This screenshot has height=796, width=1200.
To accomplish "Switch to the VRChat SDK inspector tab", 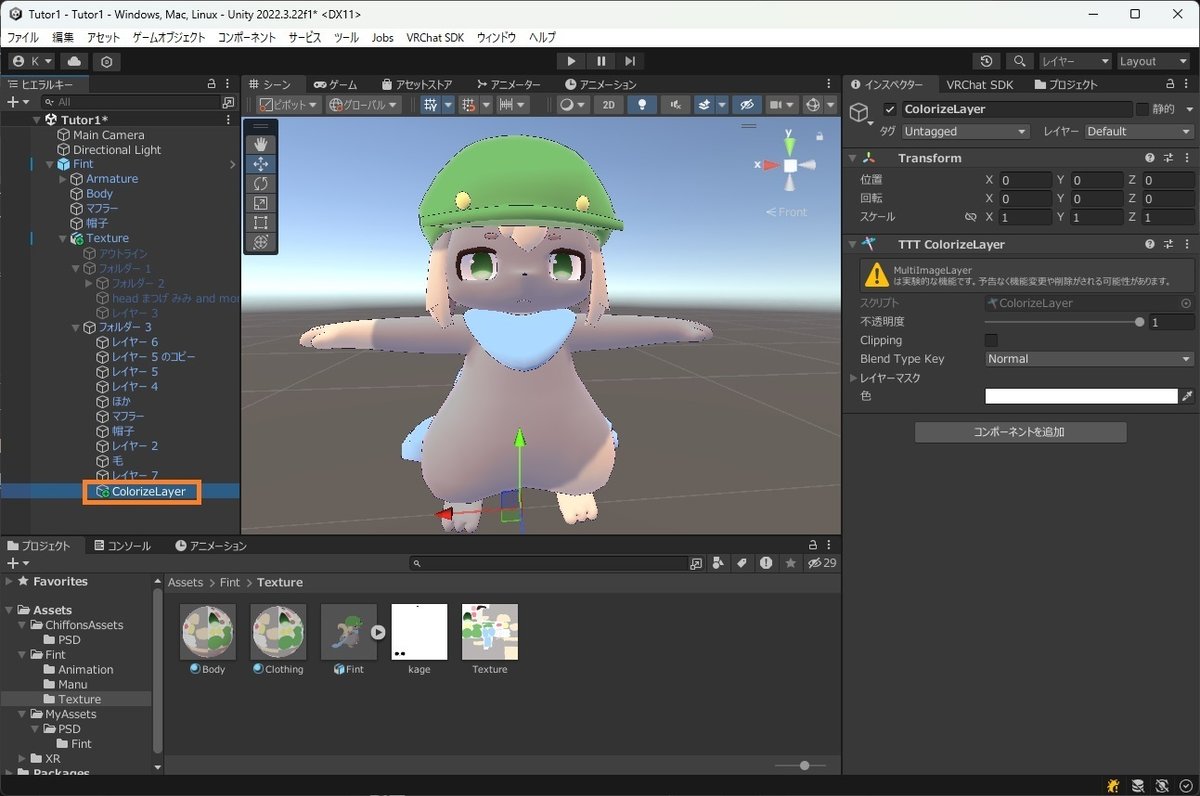I will point(979,85).
